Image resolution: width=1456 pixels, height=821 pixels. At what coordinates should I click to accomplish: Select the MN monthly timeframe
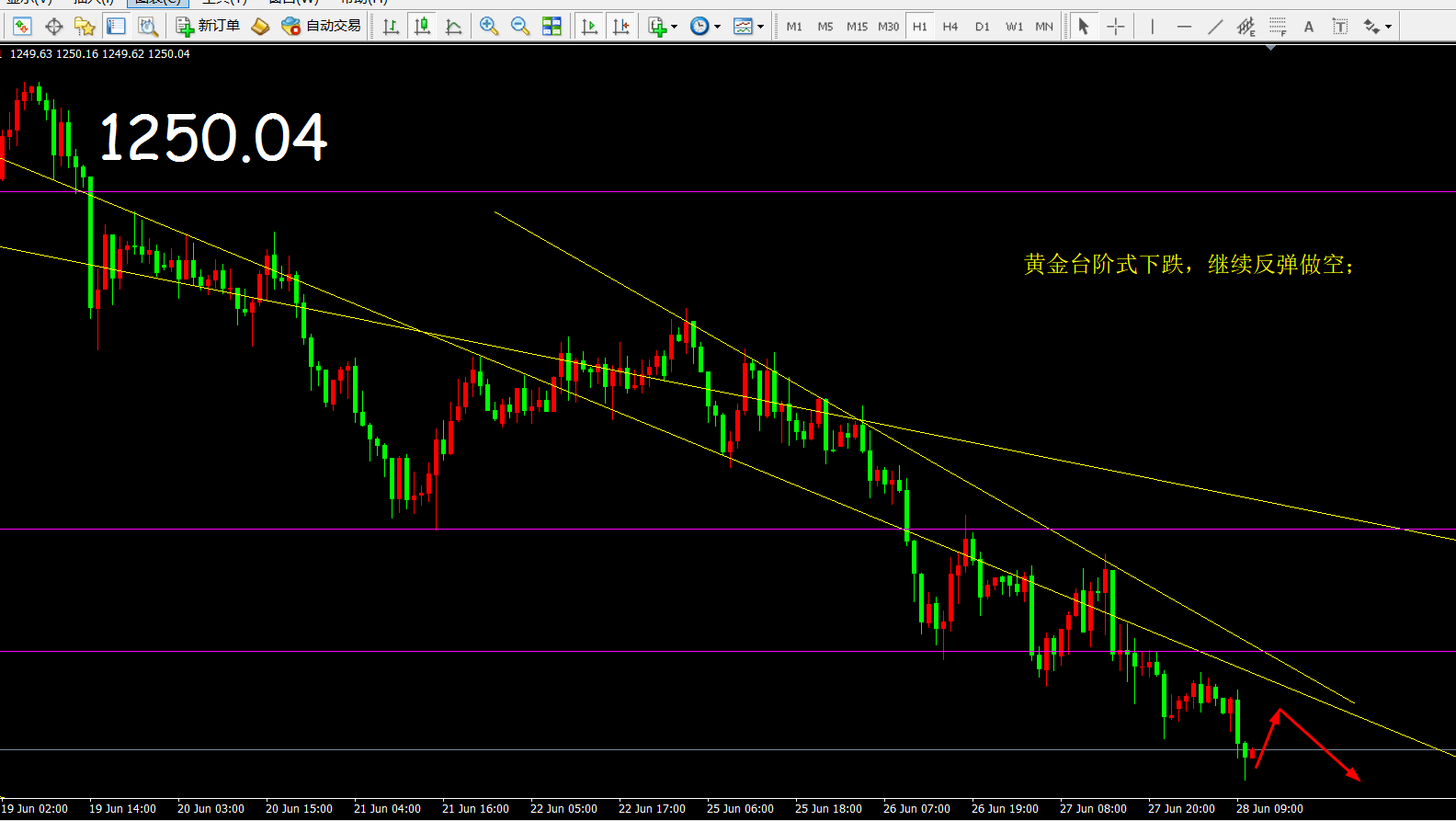coord(1044,27)
